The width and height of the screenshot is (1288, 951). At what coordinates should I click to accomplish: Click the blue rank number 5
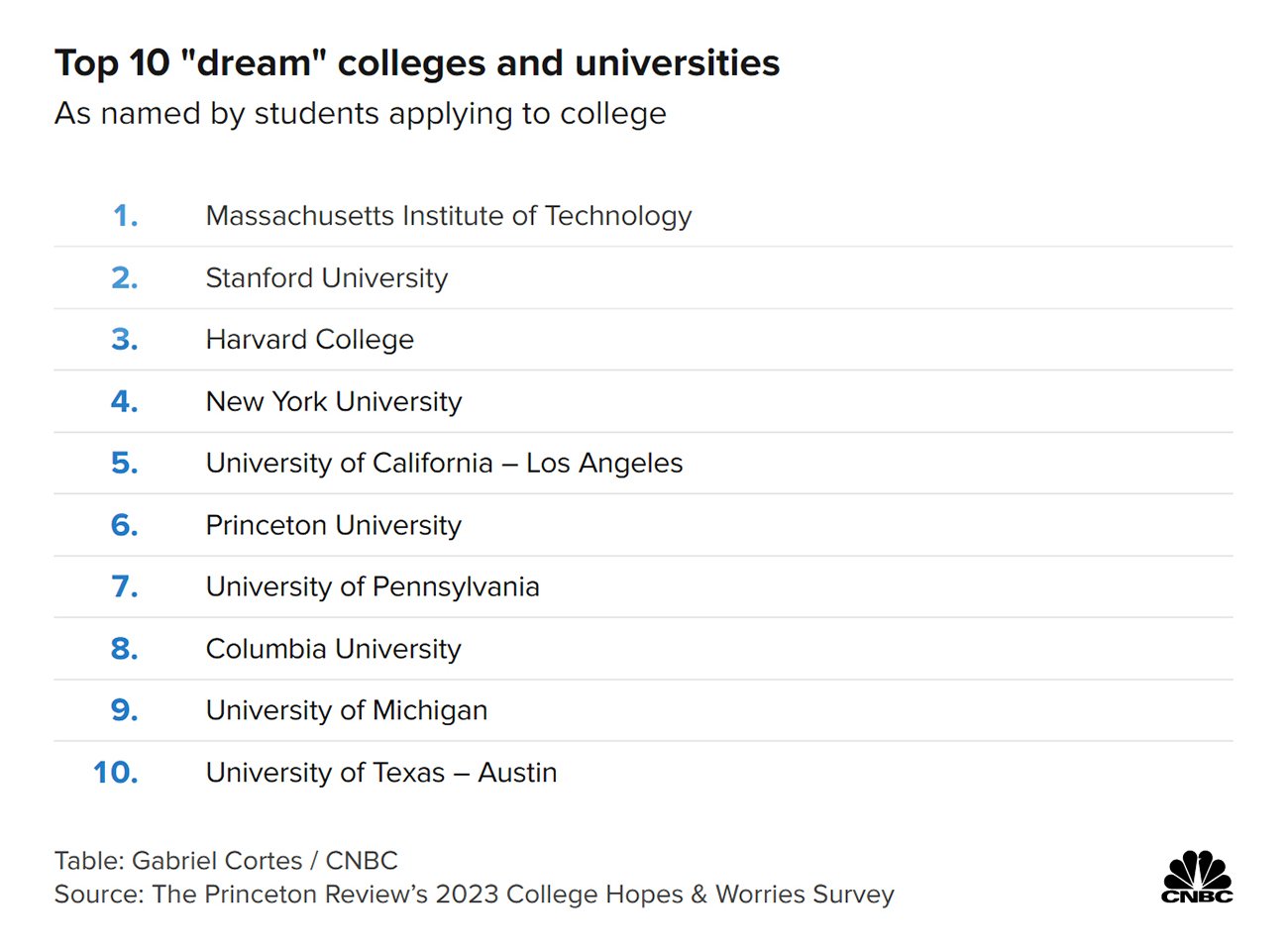click(124, 464)
